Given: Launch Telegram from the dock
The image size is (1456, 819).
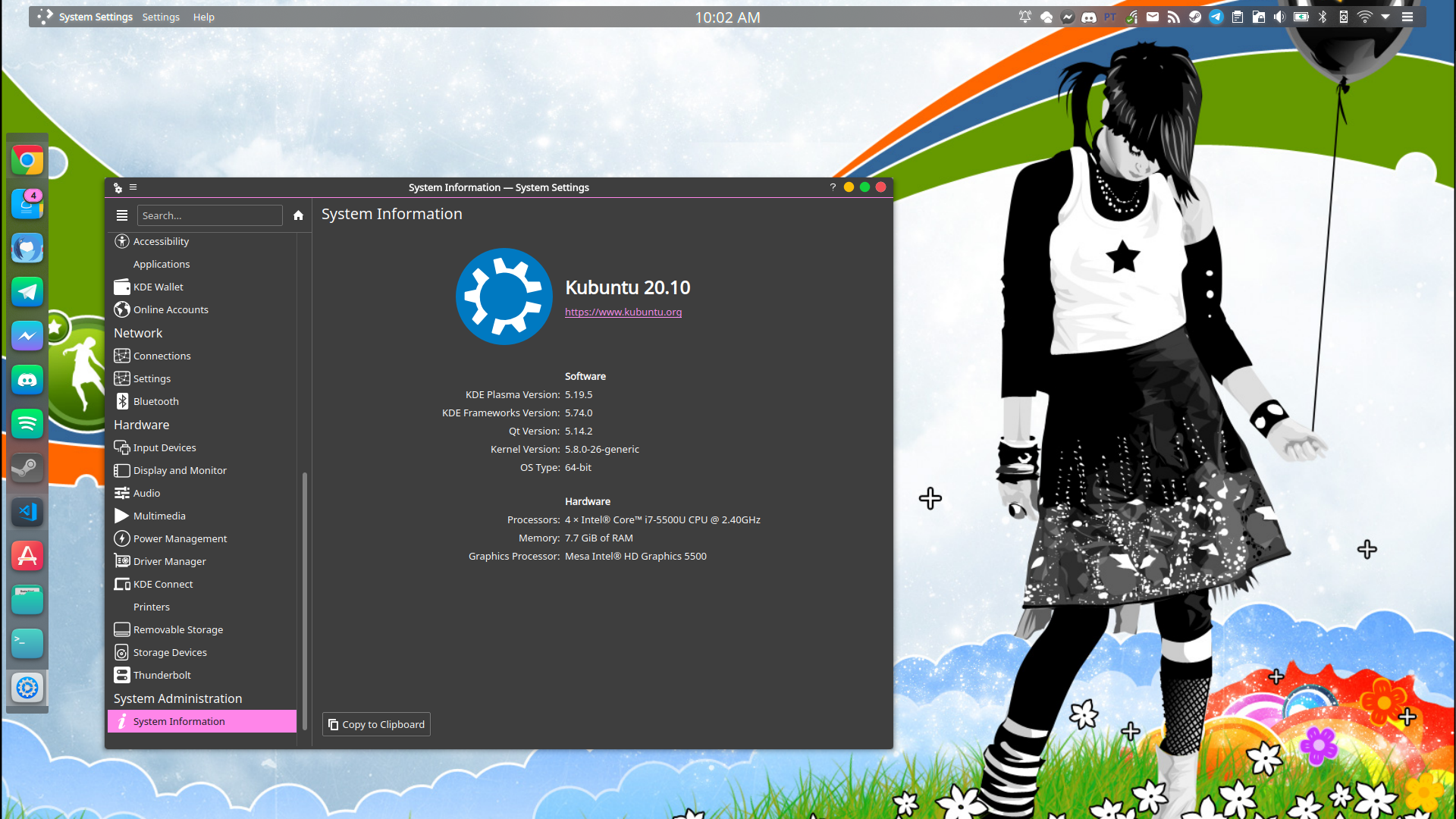Looking at the screenshot, I should [27, 292].
